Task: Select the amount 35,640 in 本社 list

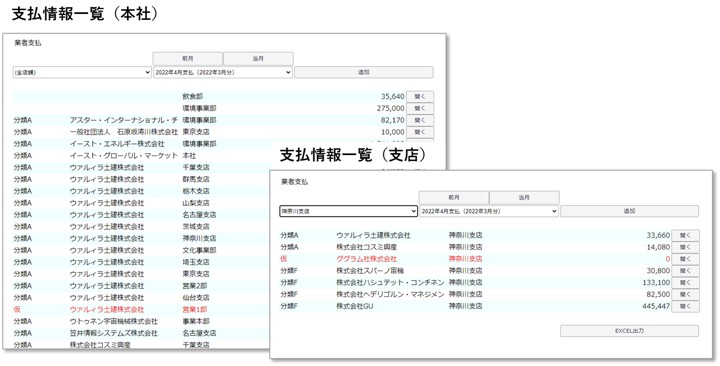Action: pyautogui.click(x=393, y=96)
